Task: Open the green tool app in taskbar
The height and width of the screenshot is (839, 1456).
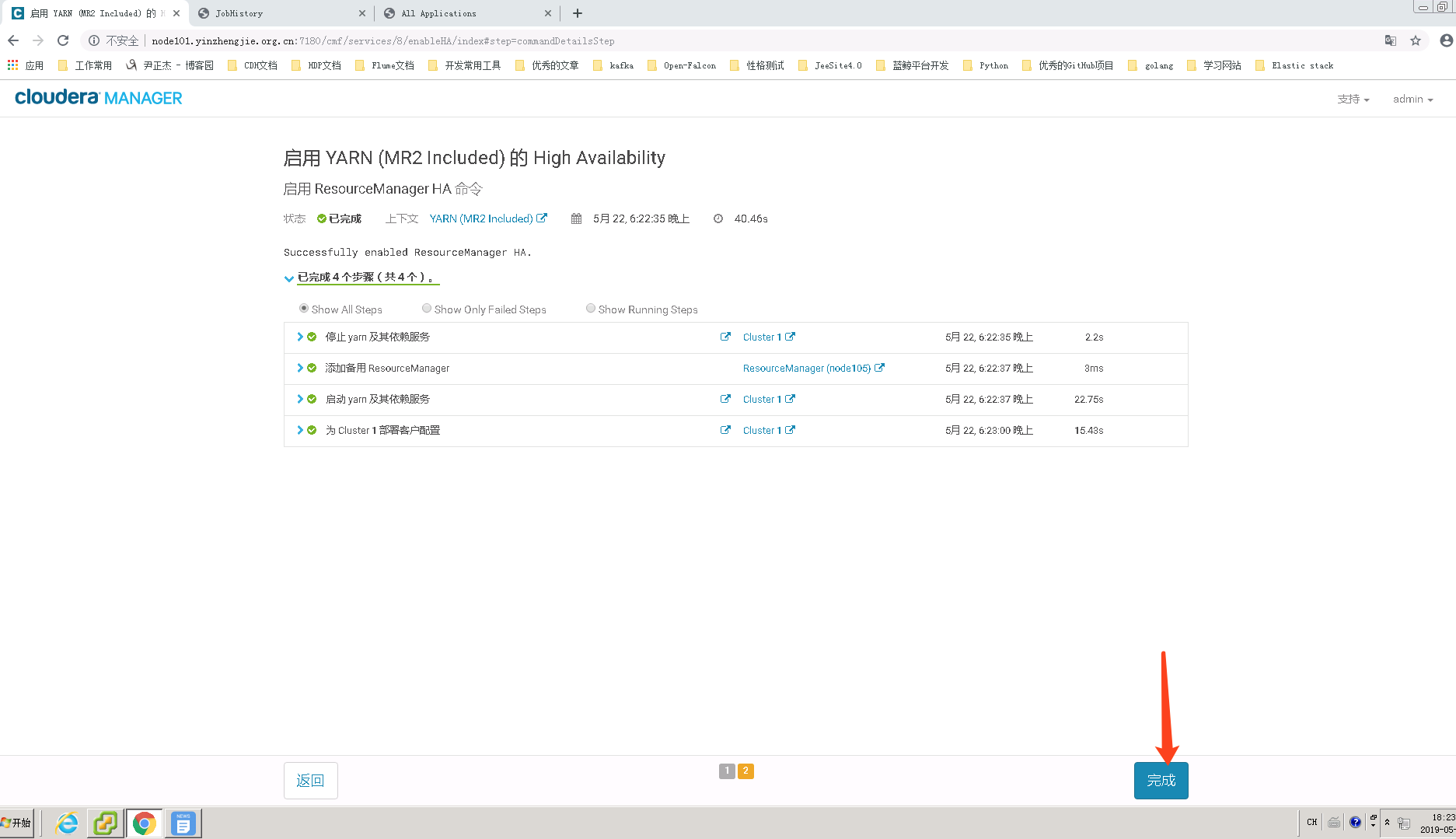Action: [105, 823]
